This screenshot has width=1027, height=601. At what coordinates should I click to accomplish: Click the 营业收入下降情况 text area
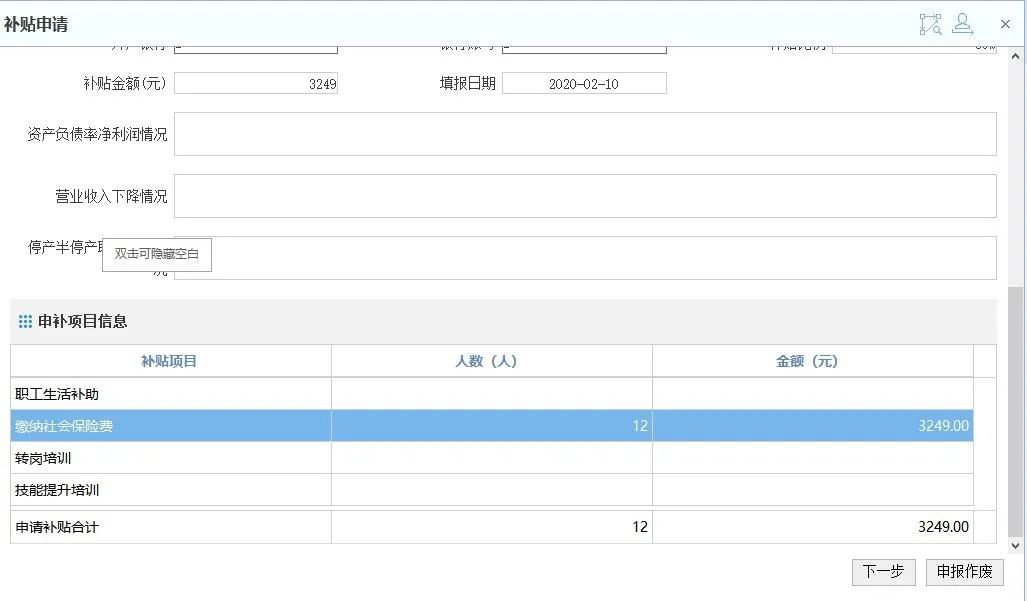coord(585,196)
